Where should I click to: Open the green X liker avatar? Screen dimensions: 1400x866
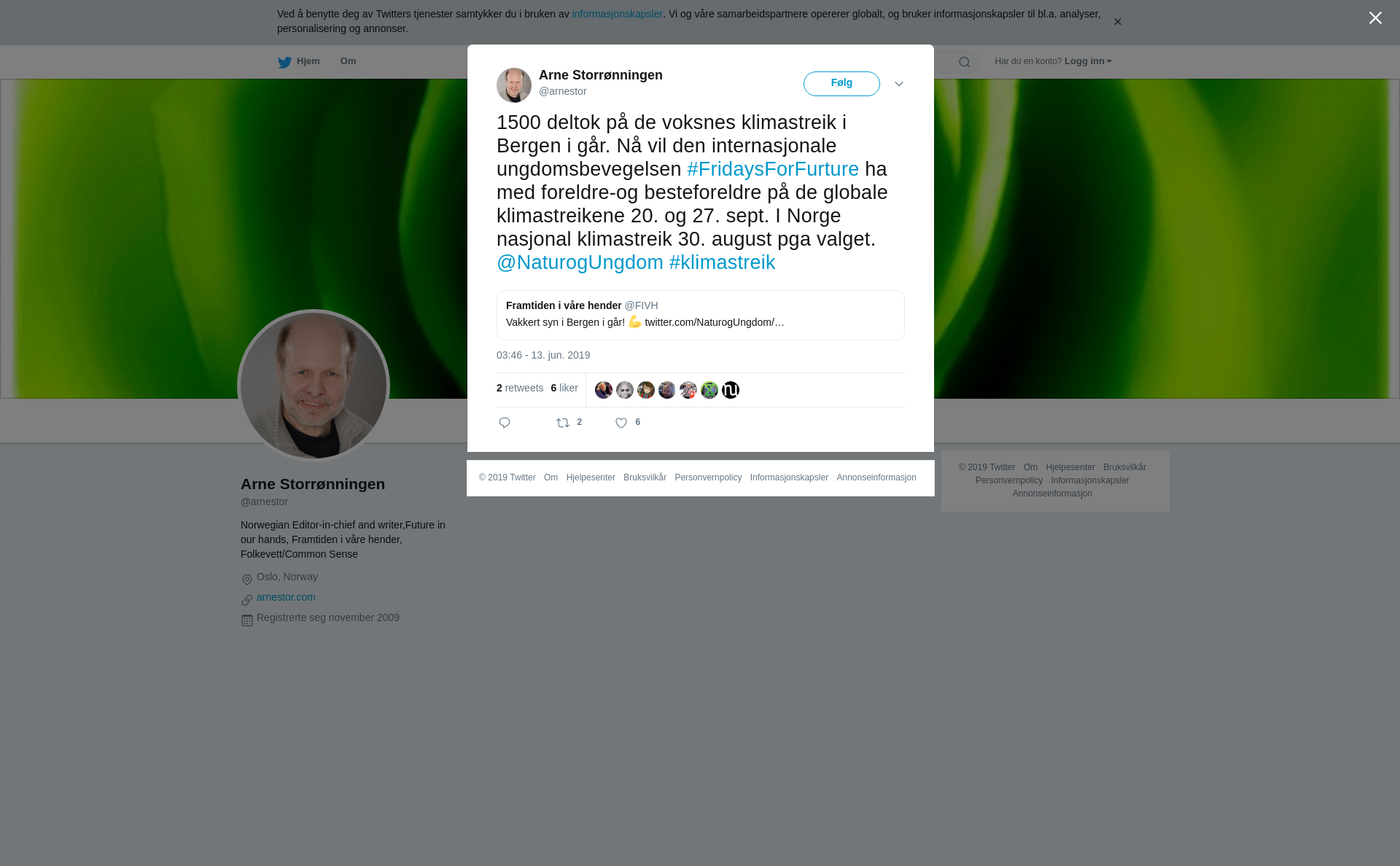pos(709,390)
